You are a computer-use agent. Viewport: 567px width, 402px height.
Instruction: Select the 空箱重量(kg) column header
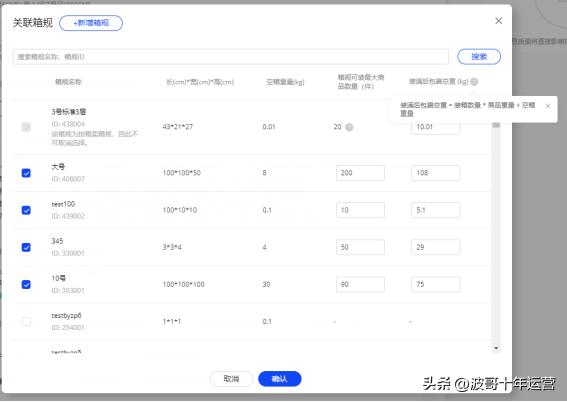click(285, 82)
